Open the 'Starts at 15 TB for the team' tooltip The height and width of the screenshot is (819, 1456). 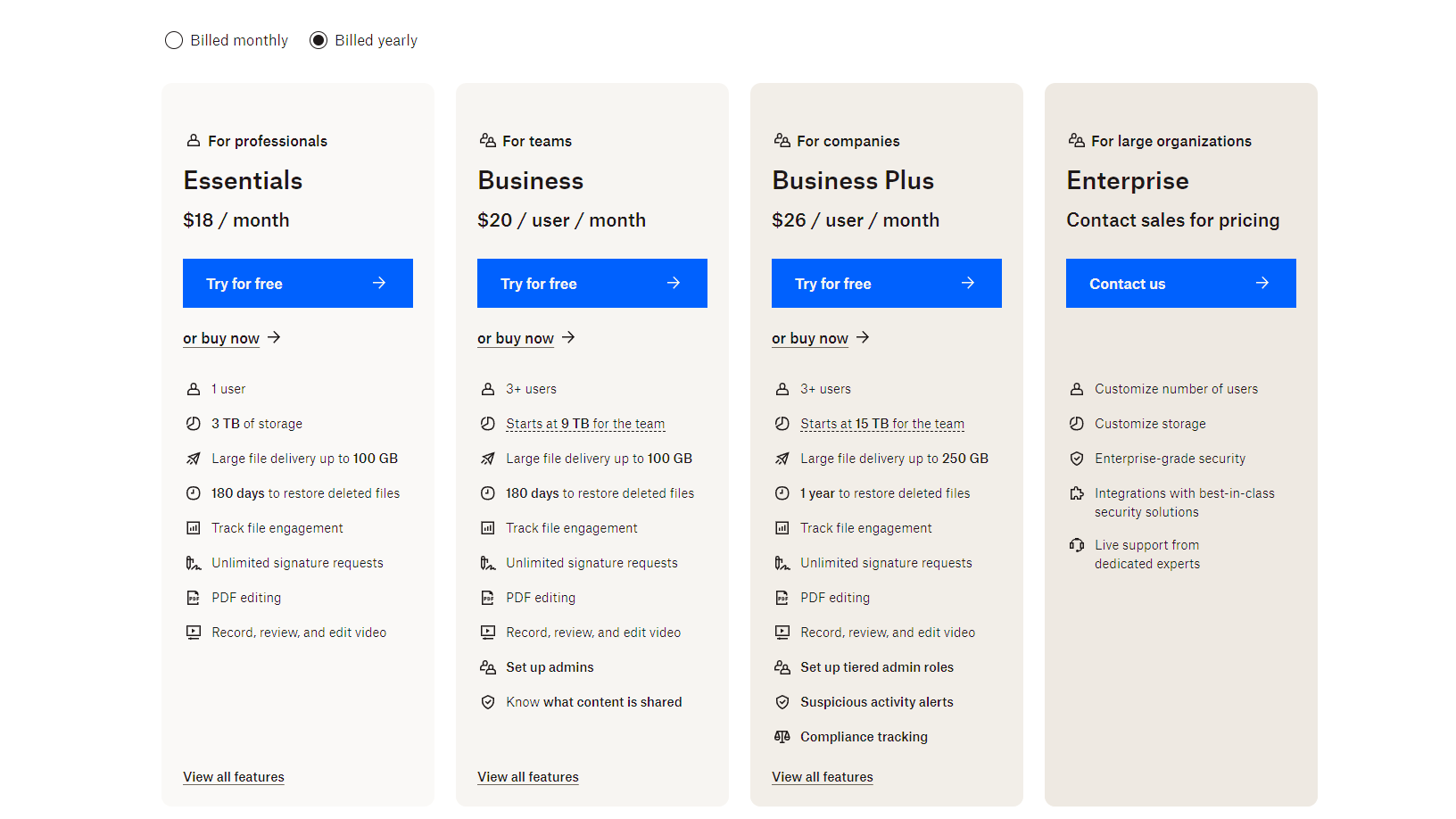pyautogui.click(x=881, y=424)
